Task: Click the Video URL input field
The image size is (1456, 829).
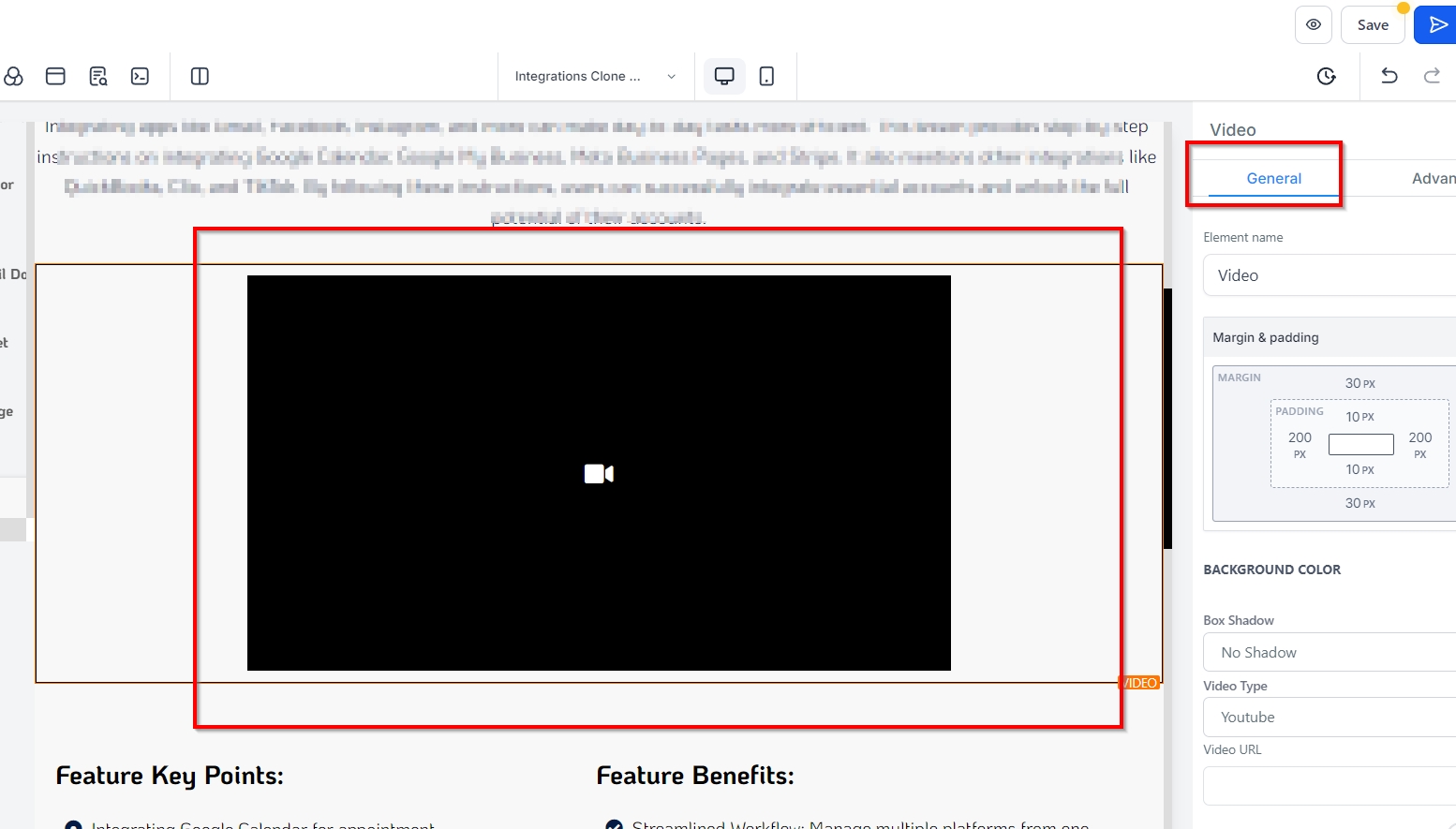Action: point(1329,786)
